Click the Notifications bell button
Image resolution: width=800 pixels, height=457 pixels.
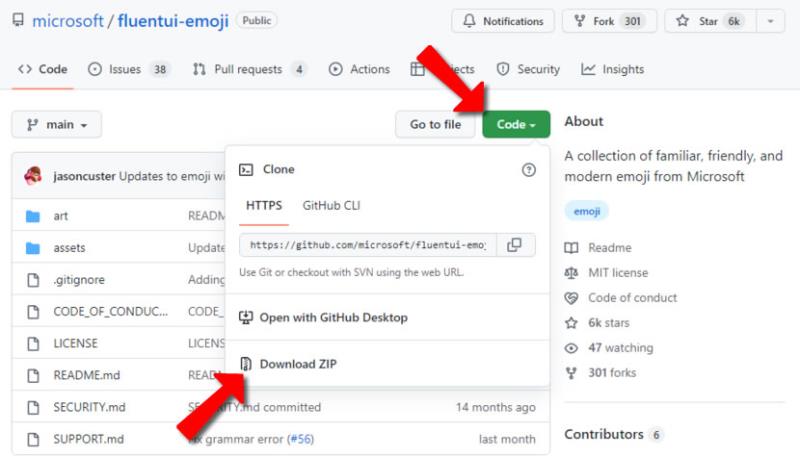(x=503, y=21)
